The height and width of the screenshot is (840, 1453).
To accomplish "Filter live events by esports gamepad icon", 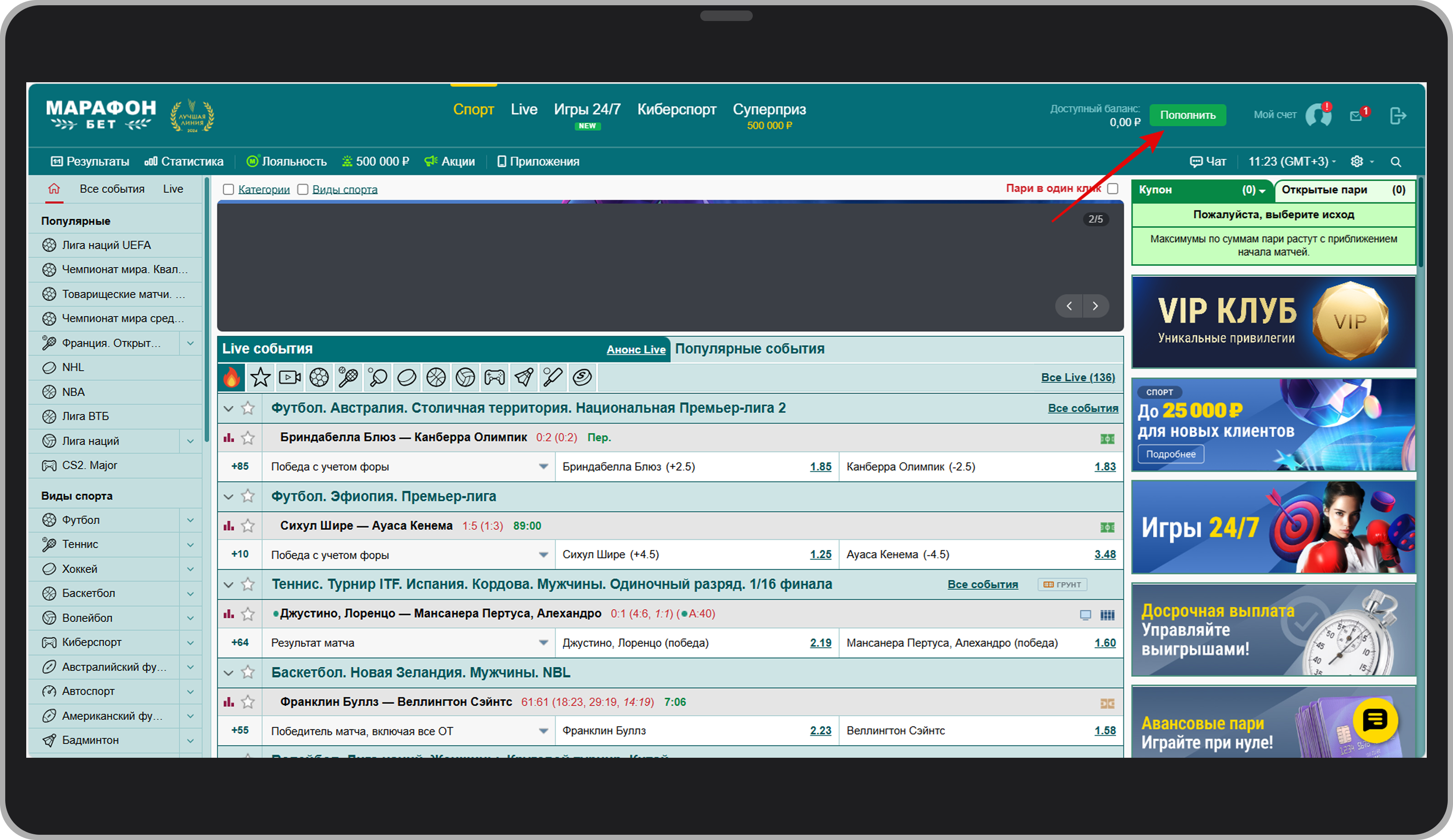I will [x=495, y=378].
